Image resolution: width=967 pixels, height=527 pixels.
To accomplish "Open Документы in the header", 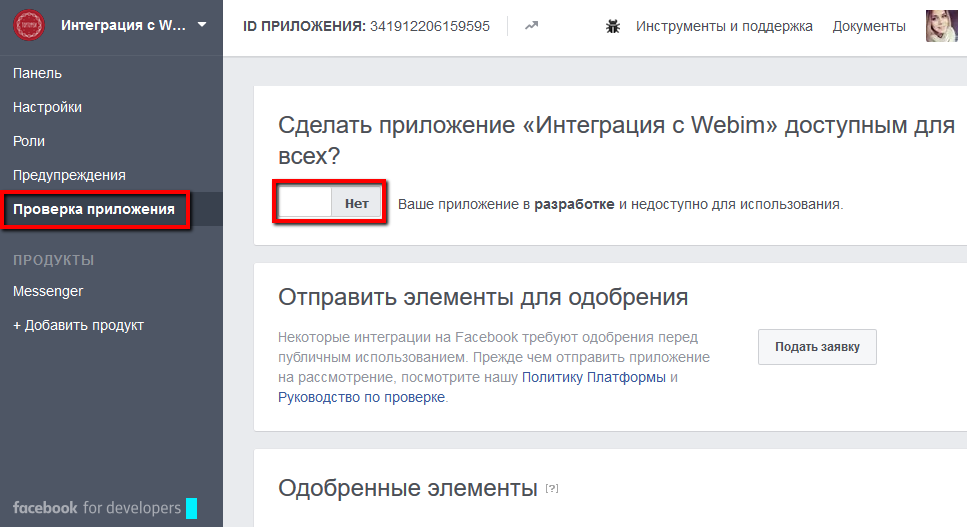I will 869,27.
